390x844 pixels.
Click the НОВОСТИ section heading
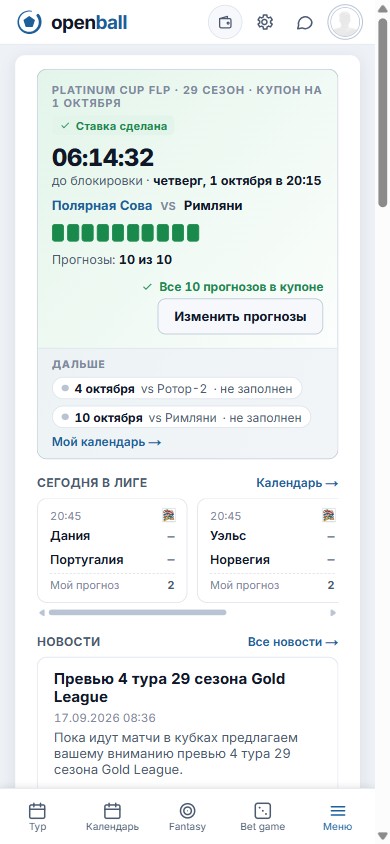[x=69, y=642]
